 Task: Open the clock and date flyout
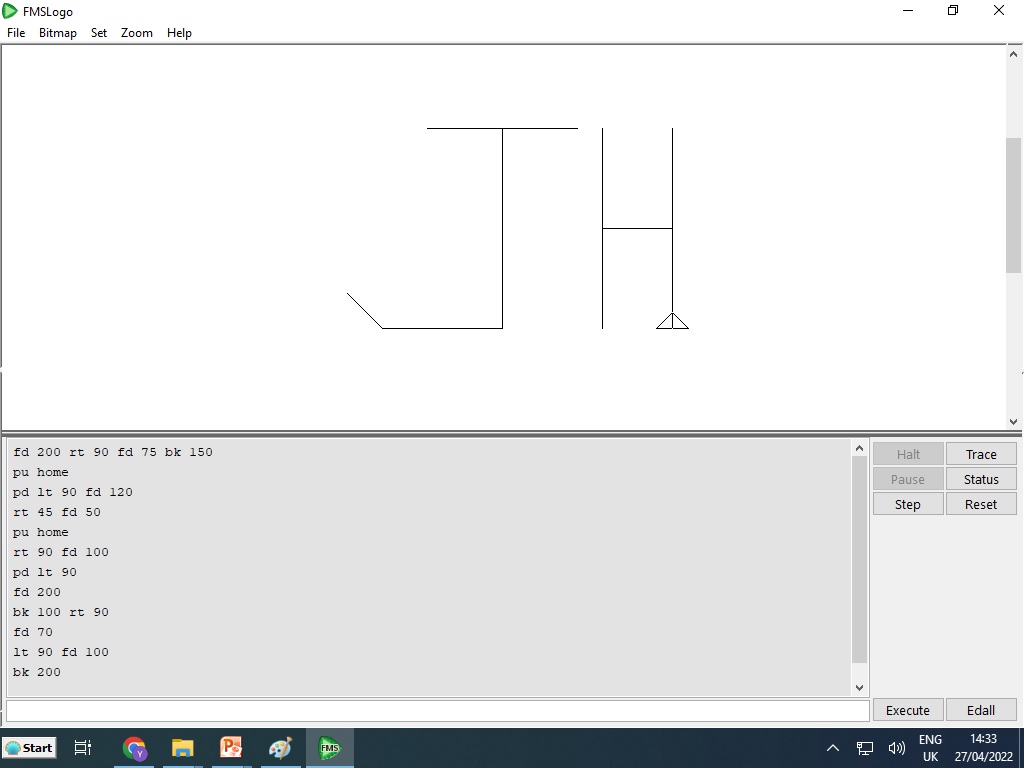tap(983, 748)
